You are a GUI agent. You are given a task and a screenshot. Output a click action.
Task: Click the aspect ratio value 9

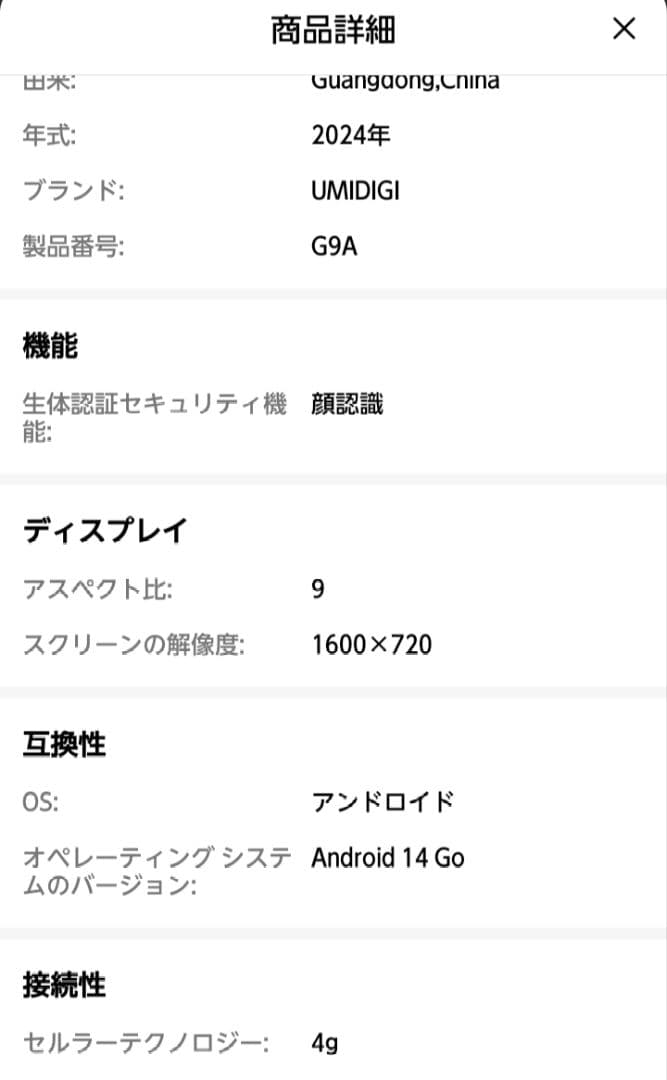pyautogui.click(x=316, y=590)
